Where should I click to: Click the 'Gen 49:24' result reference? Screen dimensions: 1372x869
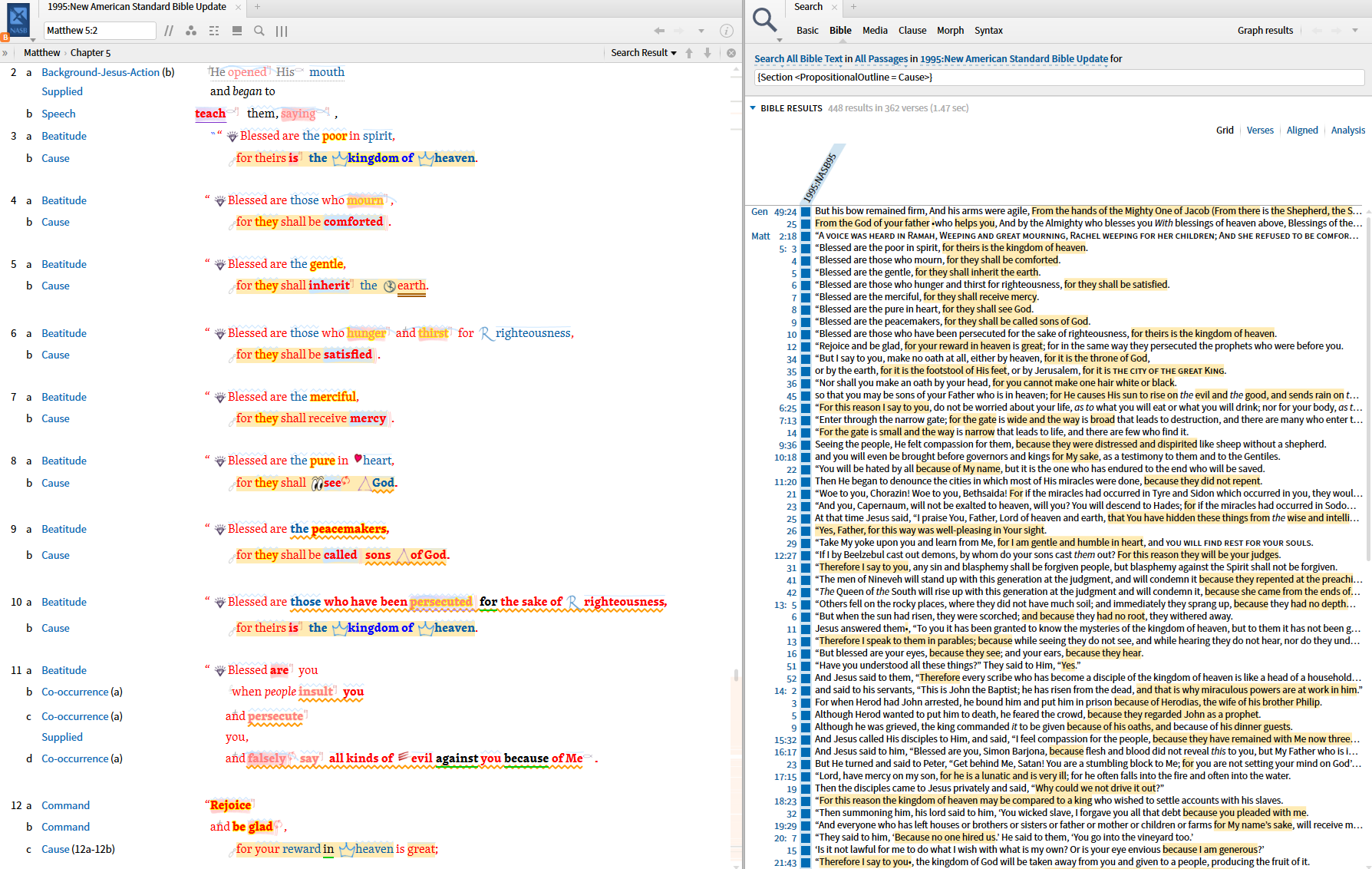pos(774,212)
